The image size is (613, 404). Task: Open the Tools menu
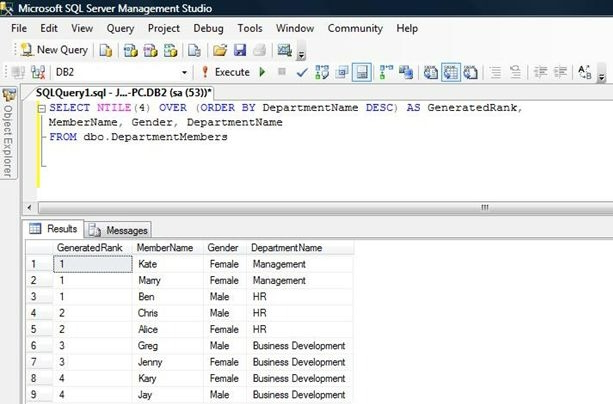(250, 28)
